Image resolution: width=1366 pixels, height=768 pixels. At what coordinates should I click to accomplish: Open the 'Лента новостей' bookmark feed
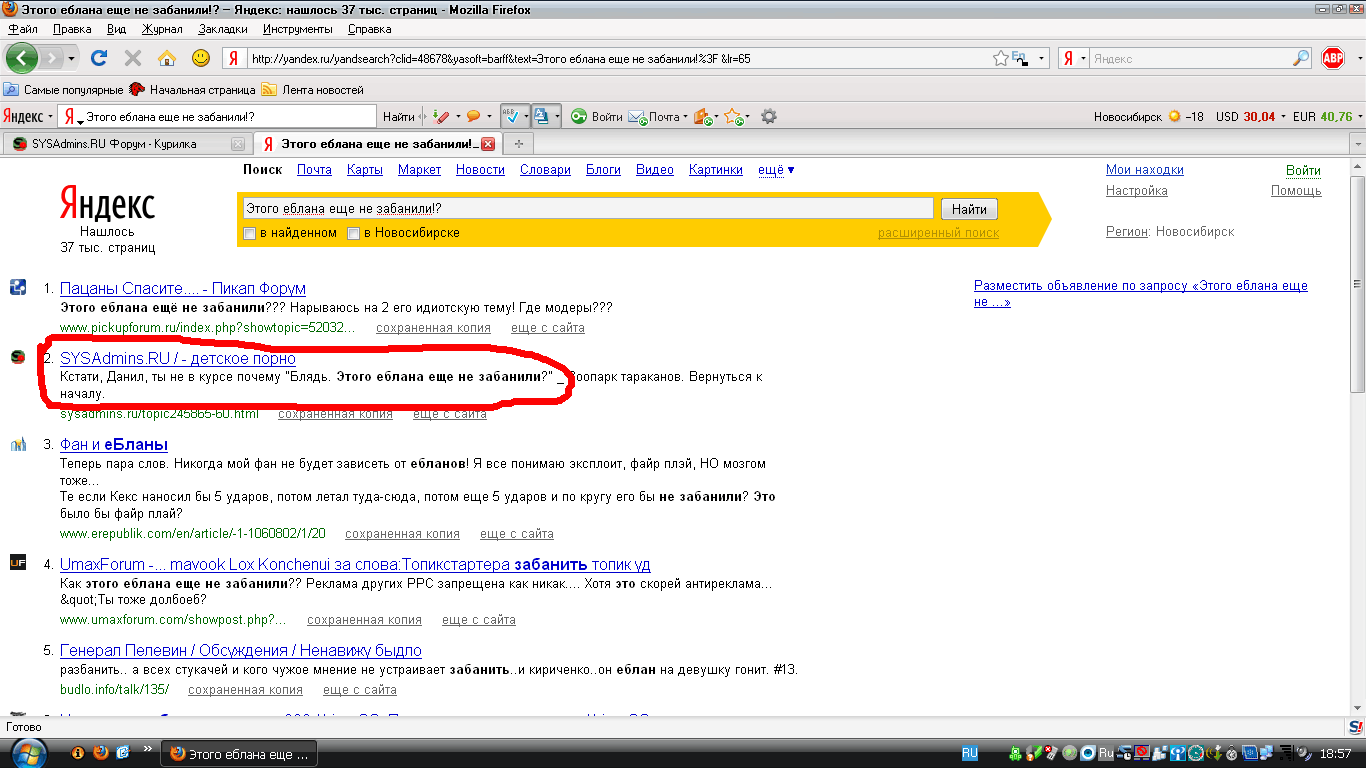[x=313, y=90]
